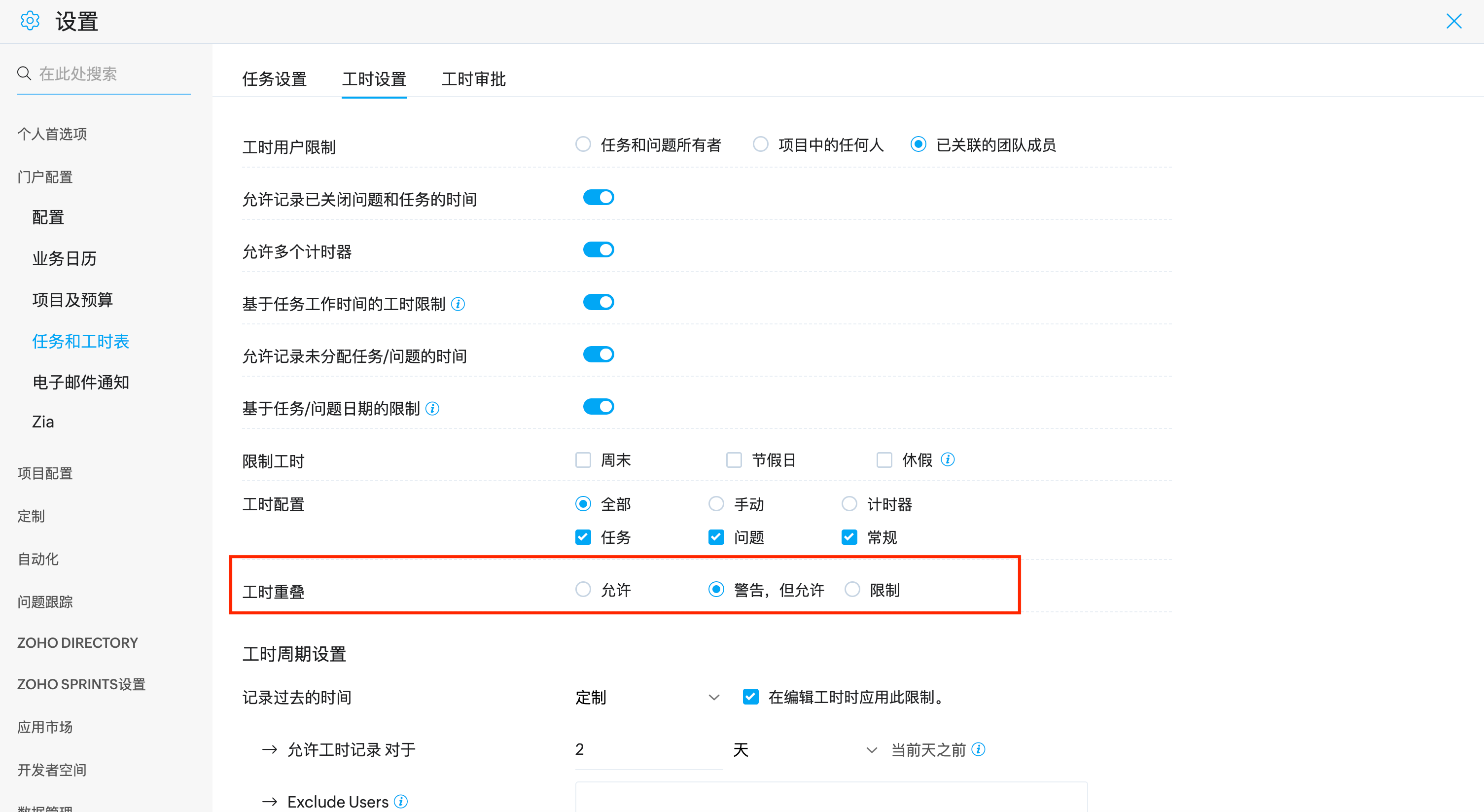Click the info icon next to 休假
The width and height of the screenshot is (1484, 812).
click(x=948, y=459)
